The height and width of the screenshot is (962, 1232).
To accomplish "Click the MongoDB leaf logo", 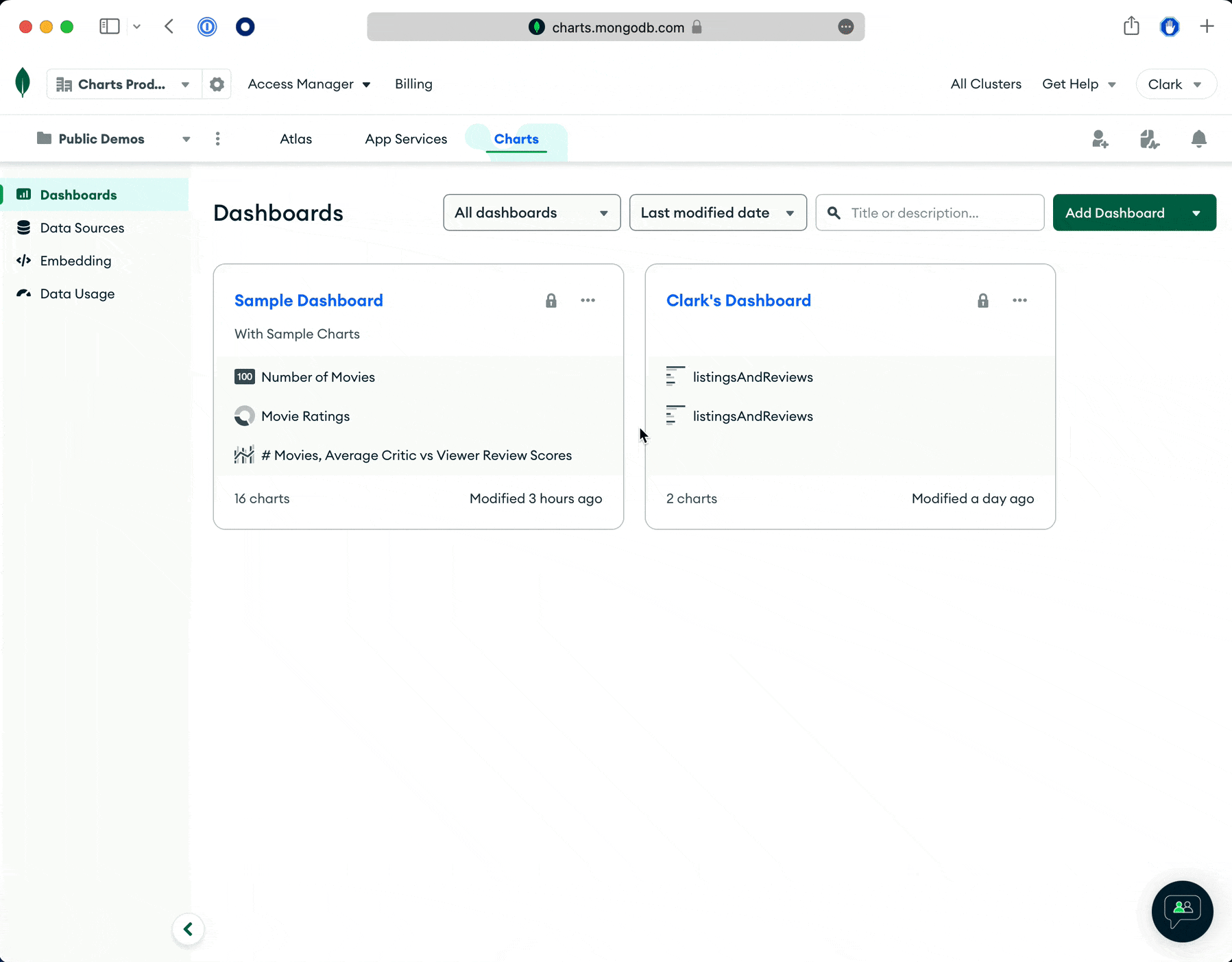I will click(x=23, y=83).
